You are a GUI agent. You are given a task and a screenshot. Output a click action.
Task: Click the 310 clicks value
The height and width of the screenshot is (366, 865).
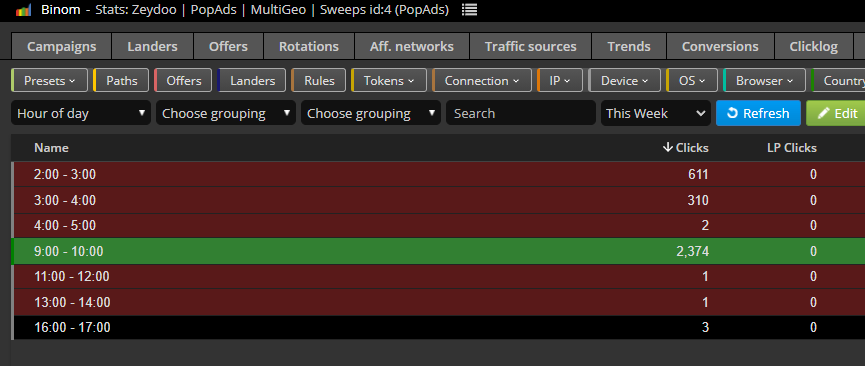tap(698, 200)
